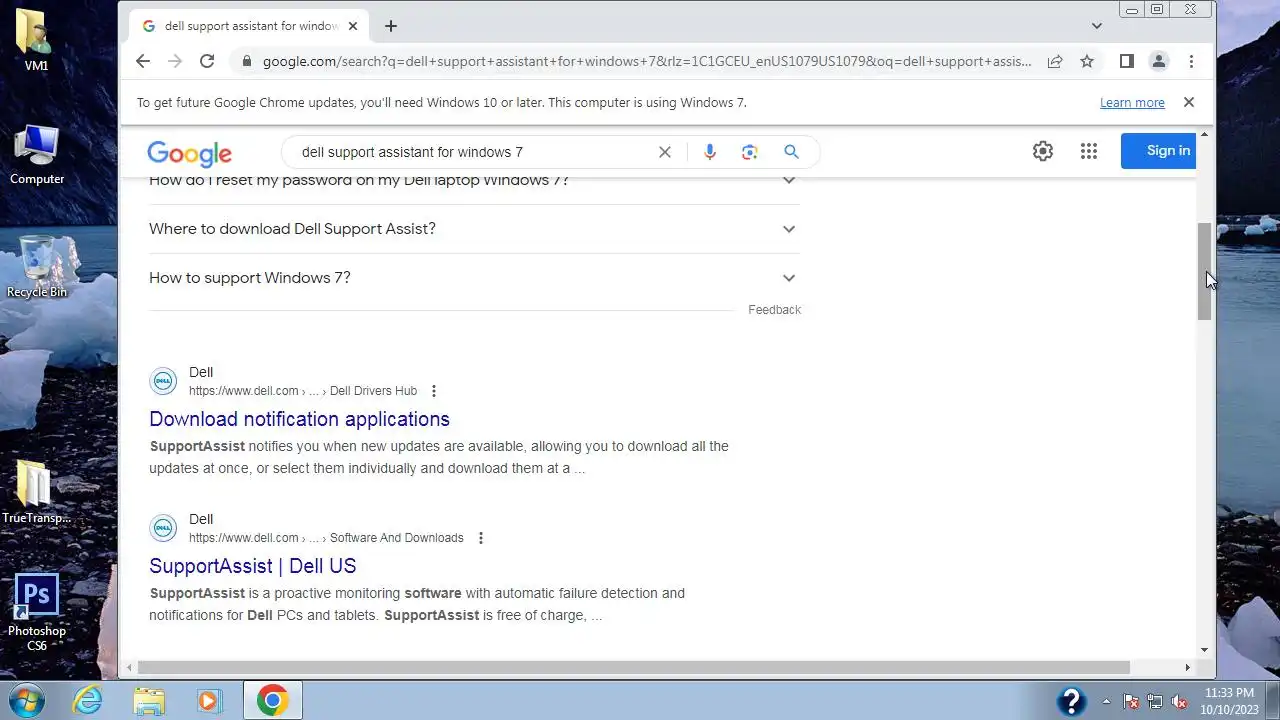This screenshot has height=720, width=1280.
Task: Click the Chrome address bar URL
Action: tap(646, 61)
